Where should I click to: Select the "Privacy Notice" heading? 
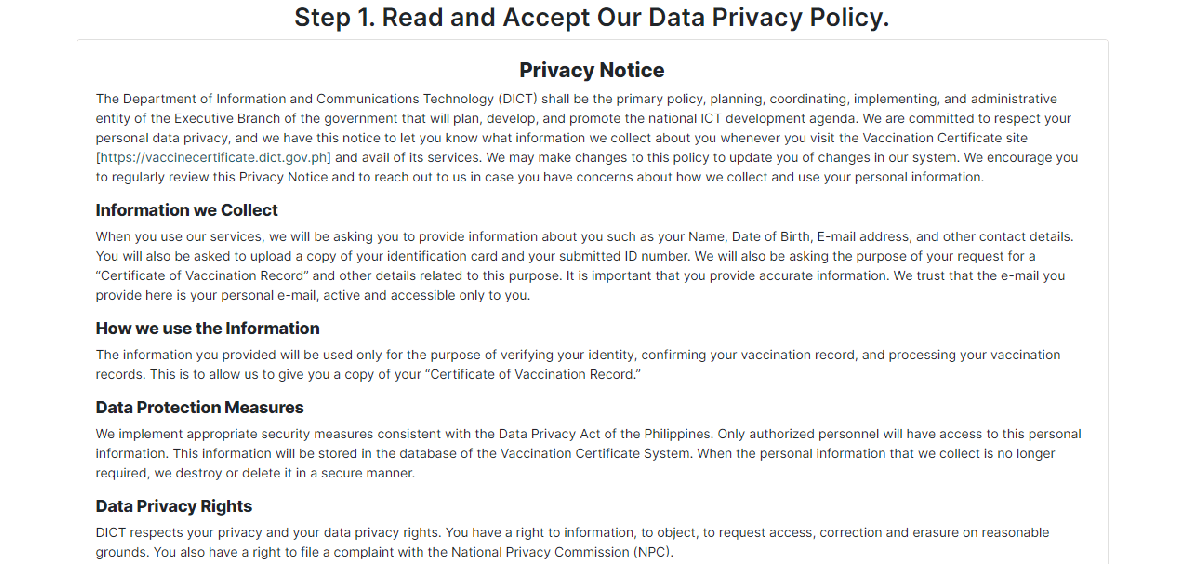tap(591, 70)
